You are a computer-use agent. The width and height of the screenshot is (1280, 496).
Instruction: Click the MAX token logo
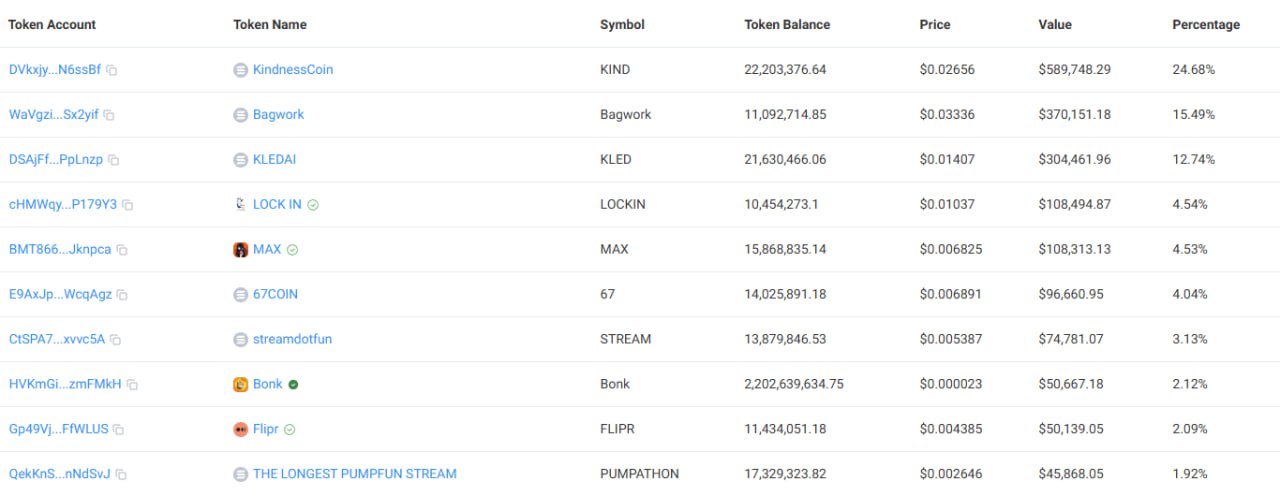tap(240, 250)
